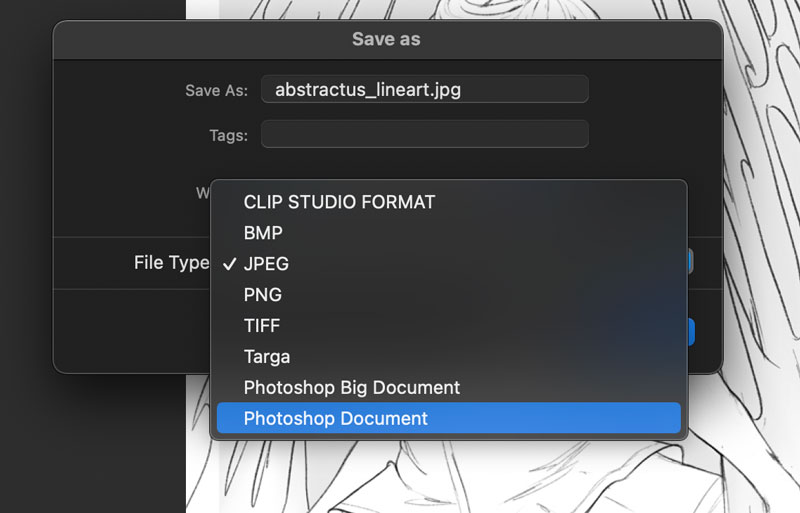Image resolution: width=800 pixels, height=513 pixels.
Task: Keep JPEG as the file type
Action: coord(266,264)
